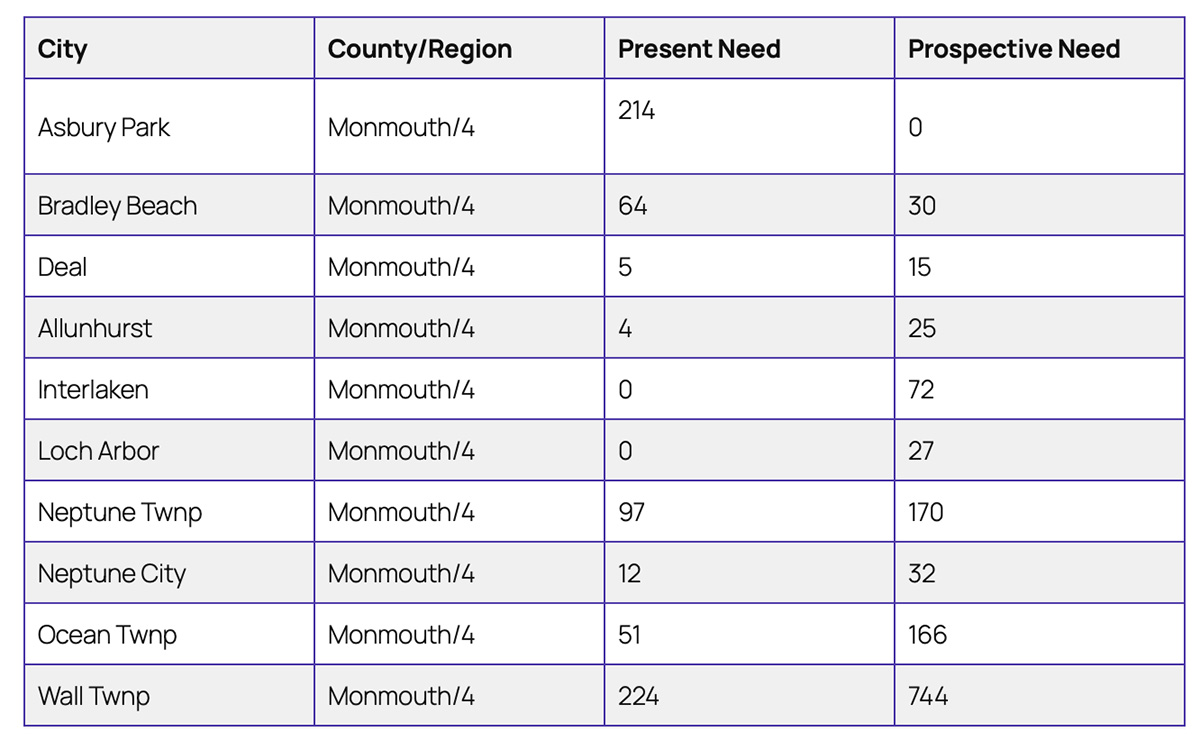Click Interlaken's prospective need value 72
This screenshot has width=1200, height=750.
pyautogui.click(x=921, y=389)
